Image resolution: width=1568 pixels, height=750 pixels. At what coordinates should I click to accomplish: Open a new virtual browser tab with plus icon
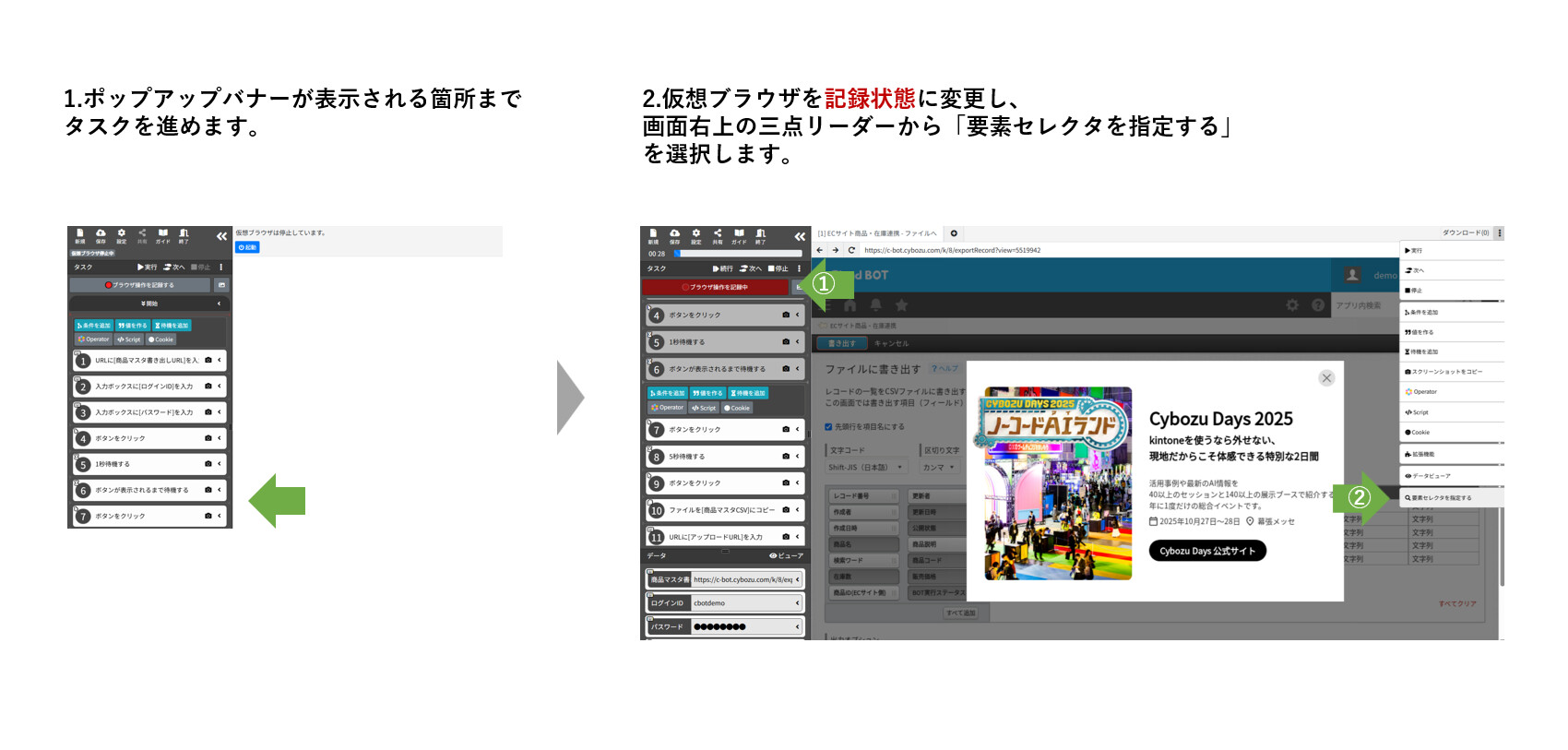954,233
